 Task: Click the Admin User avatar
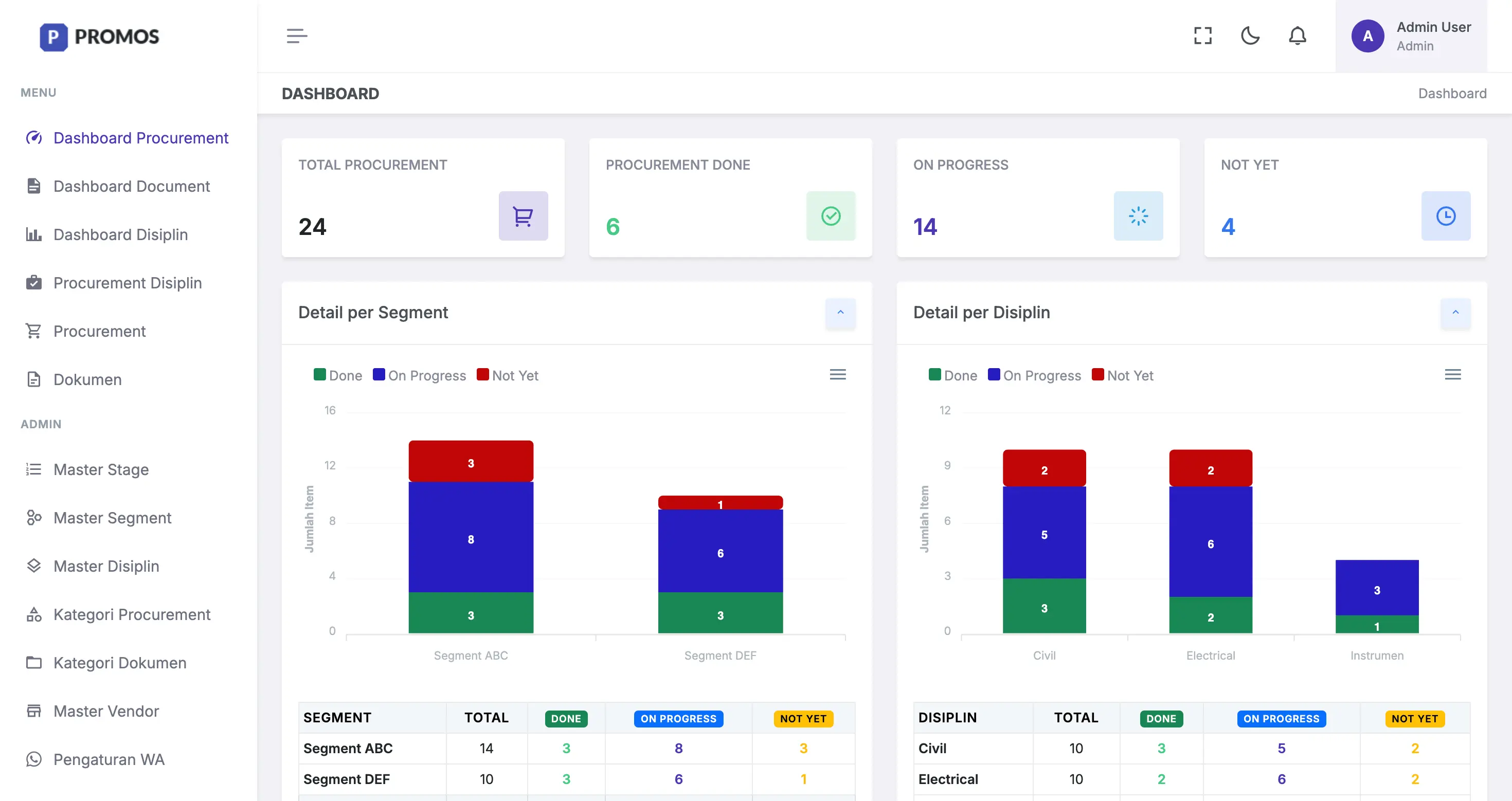[x=1367, y=36]
